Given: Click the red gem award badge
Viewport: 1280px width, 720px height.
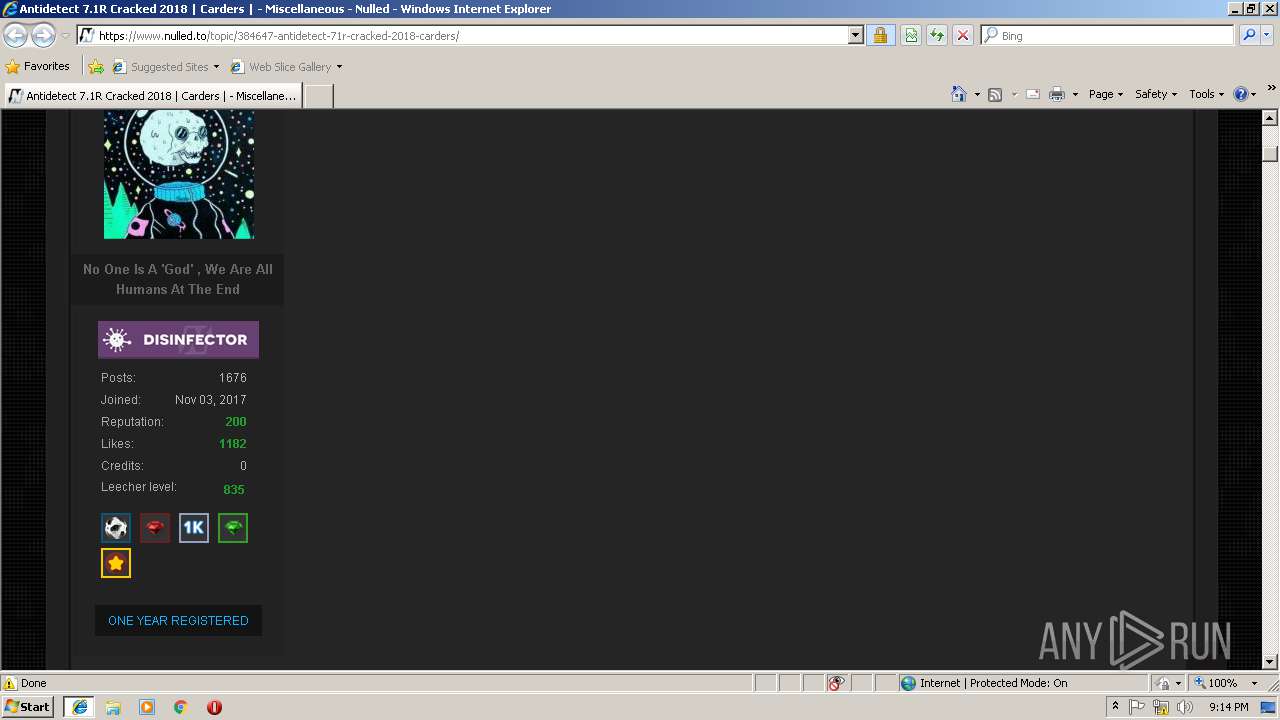Looking at the screenshot, I should coord(155,528).
